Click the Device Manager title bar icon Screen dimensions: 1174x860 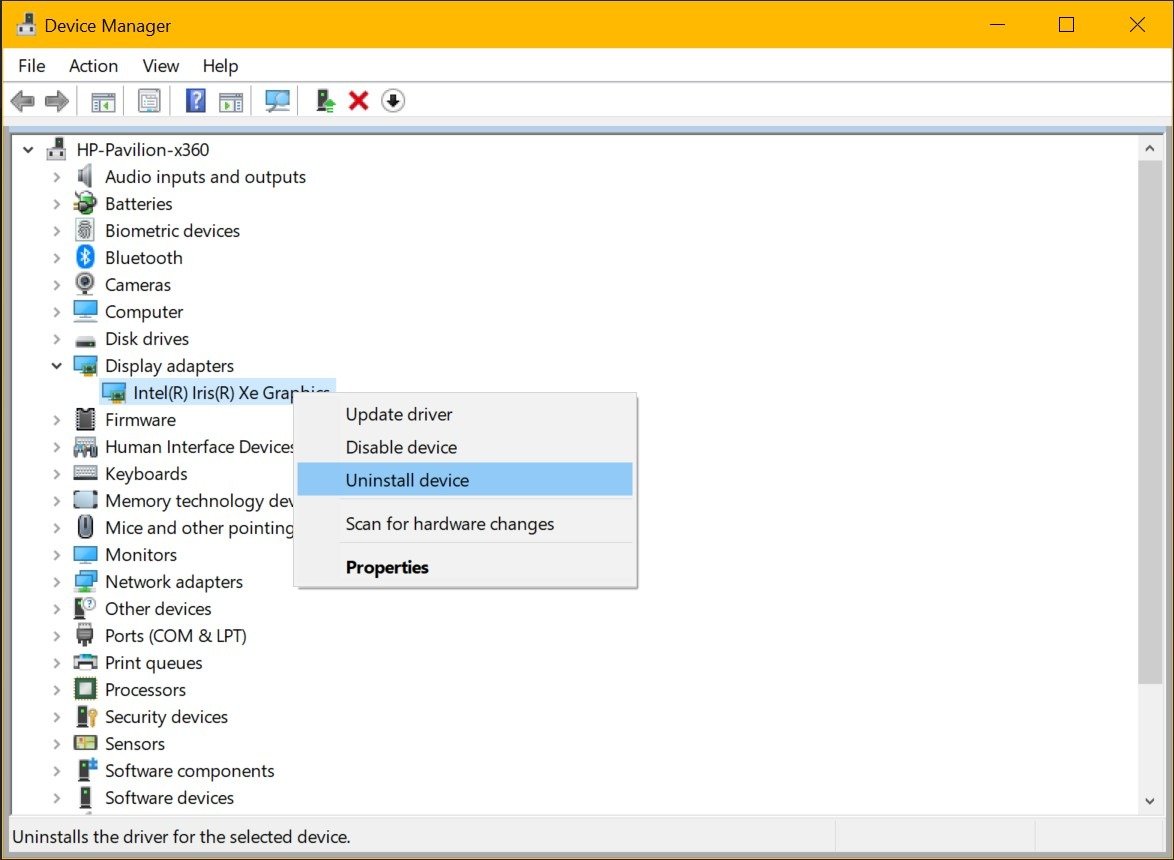tap(26, 25)
